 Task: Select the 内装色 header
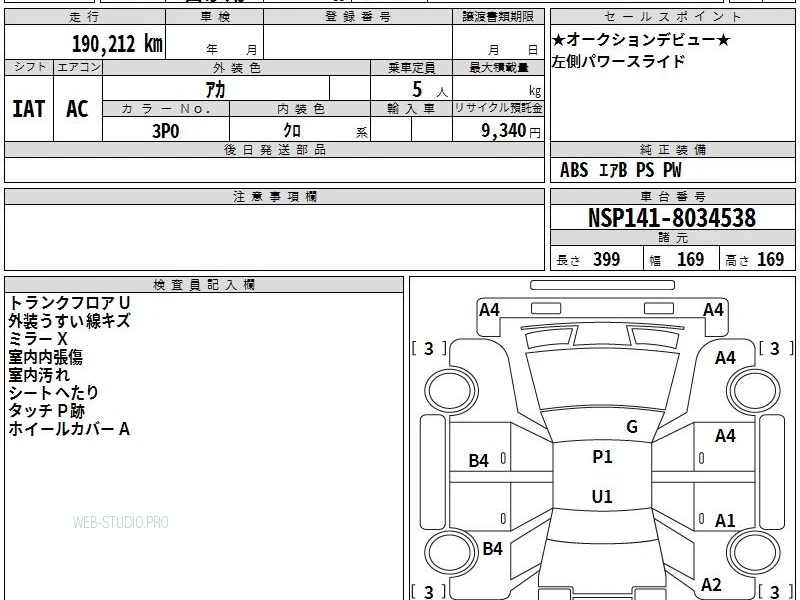[x=301, y=109]
